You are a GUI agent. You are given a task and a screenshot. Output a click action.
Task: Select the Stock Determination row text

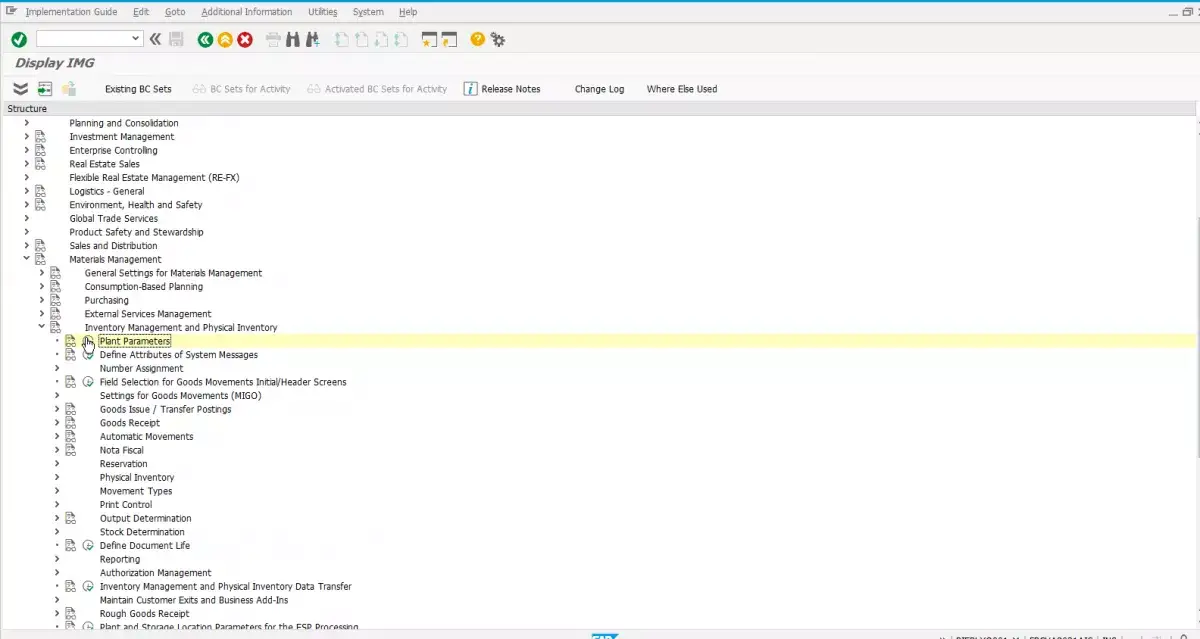pos(142,532)
